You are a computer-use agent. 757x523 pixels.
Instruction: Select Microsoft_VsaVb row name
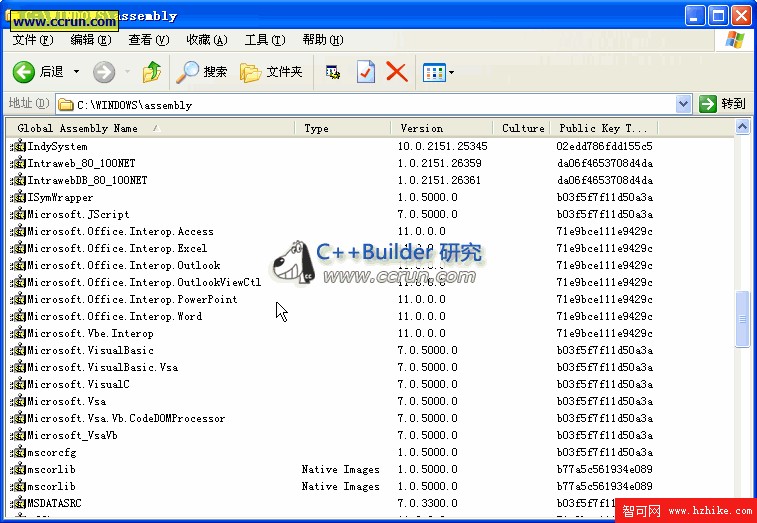72,436
